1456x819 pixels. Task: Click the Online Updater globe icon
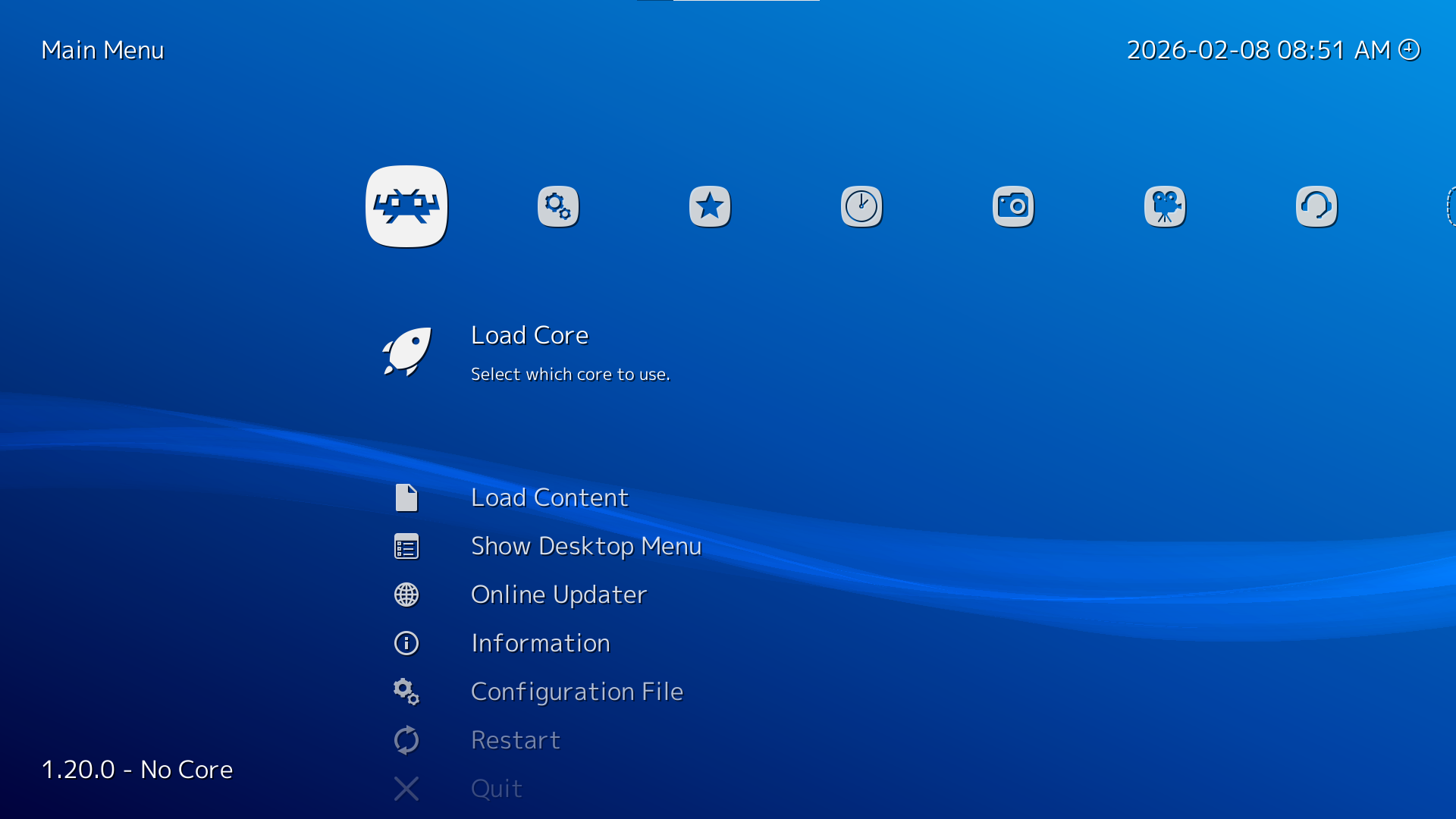406,595
